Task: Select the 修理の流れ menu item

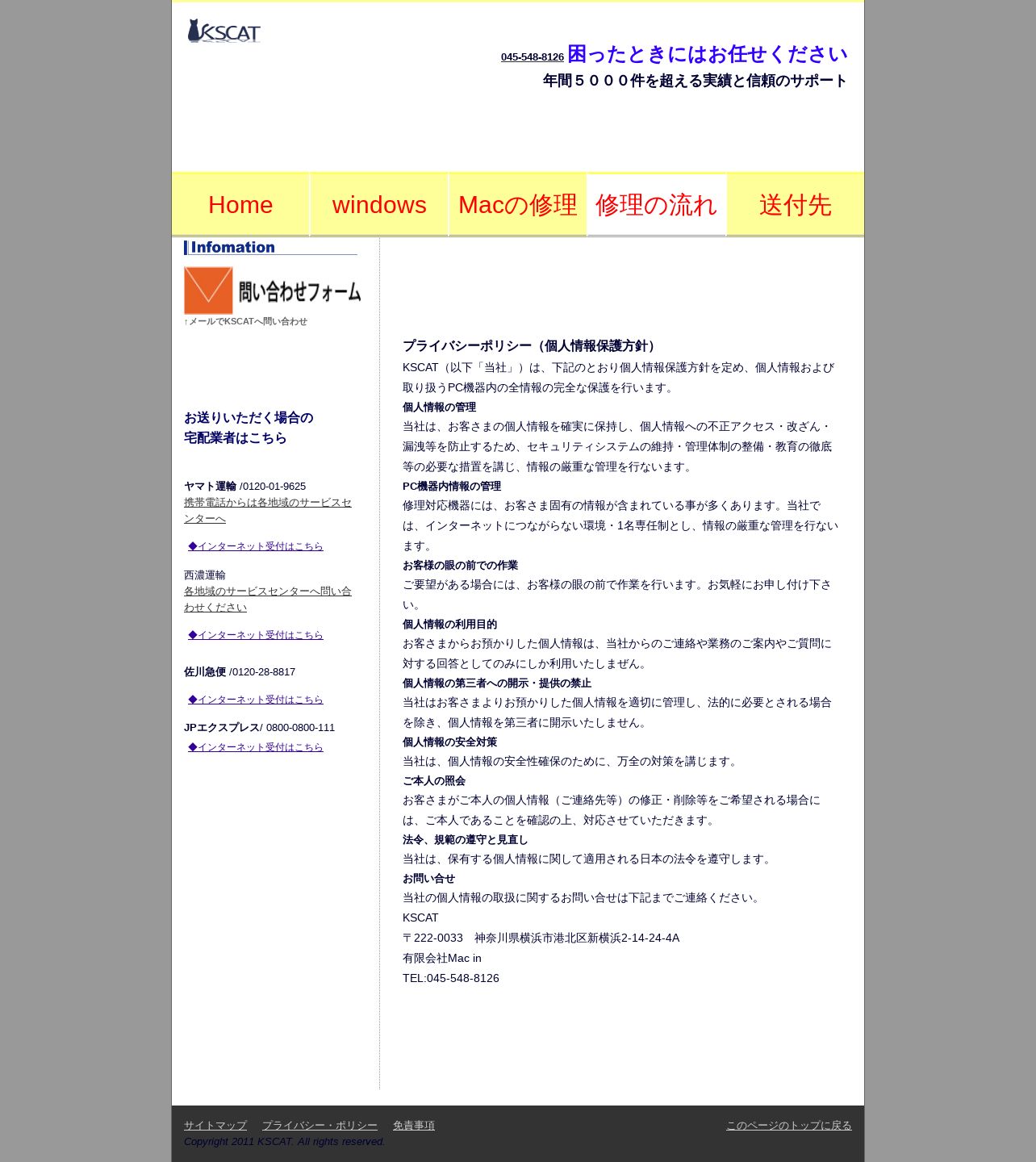Action: point(657,205)
